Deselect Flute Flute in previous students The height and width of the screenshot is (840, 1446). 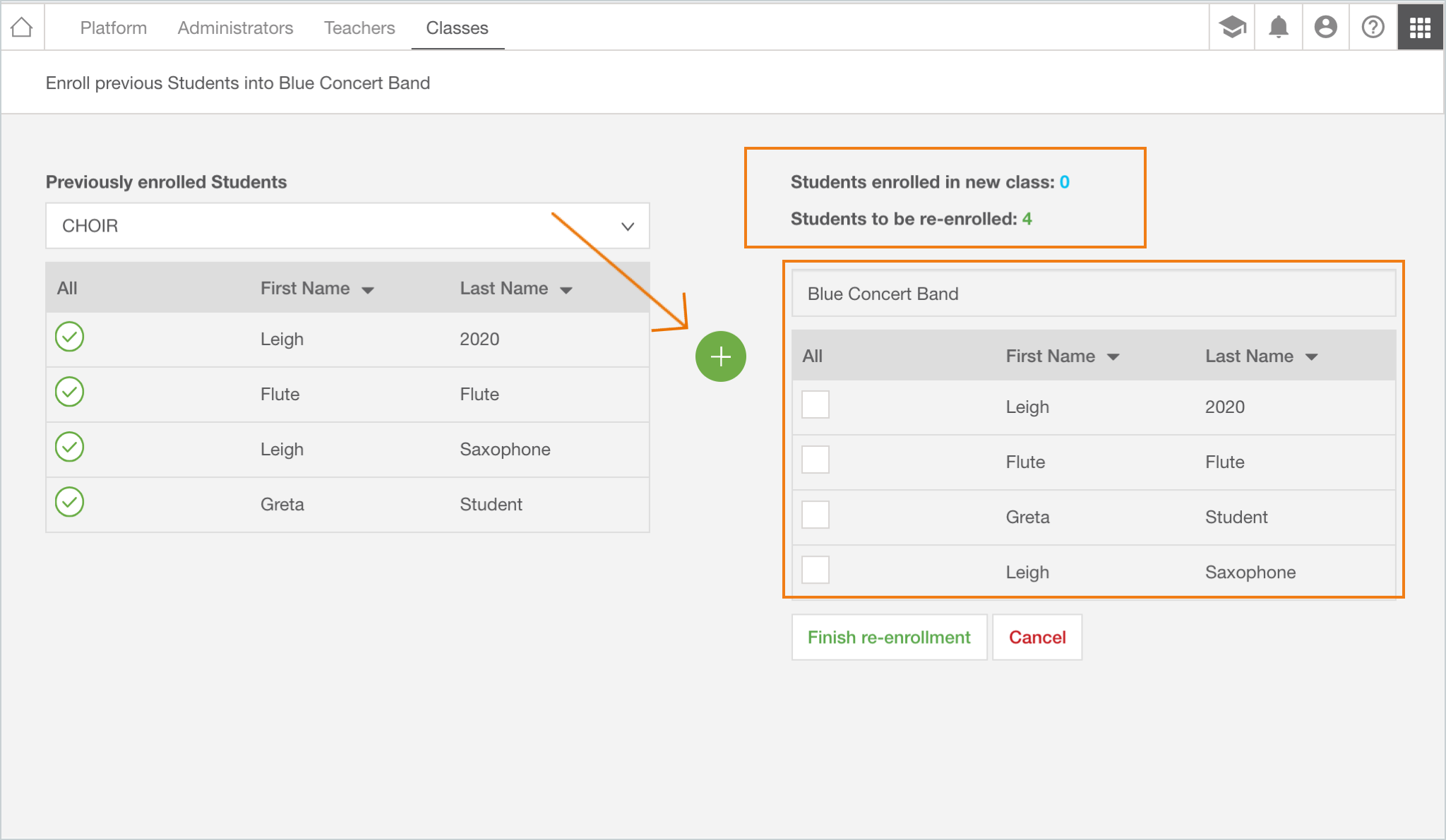pos(70,392)
